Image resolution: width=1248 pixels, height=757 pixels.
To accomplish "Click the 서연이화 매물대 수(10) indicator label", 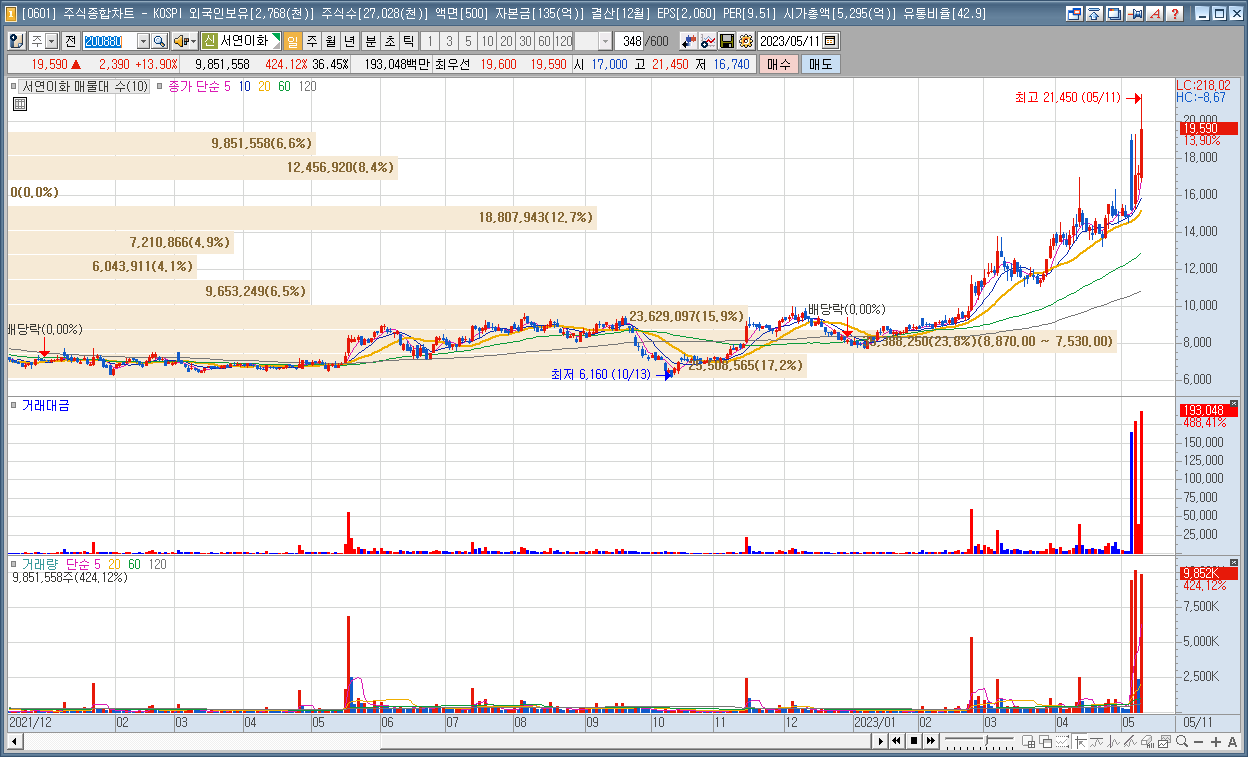I will point(85,87).
